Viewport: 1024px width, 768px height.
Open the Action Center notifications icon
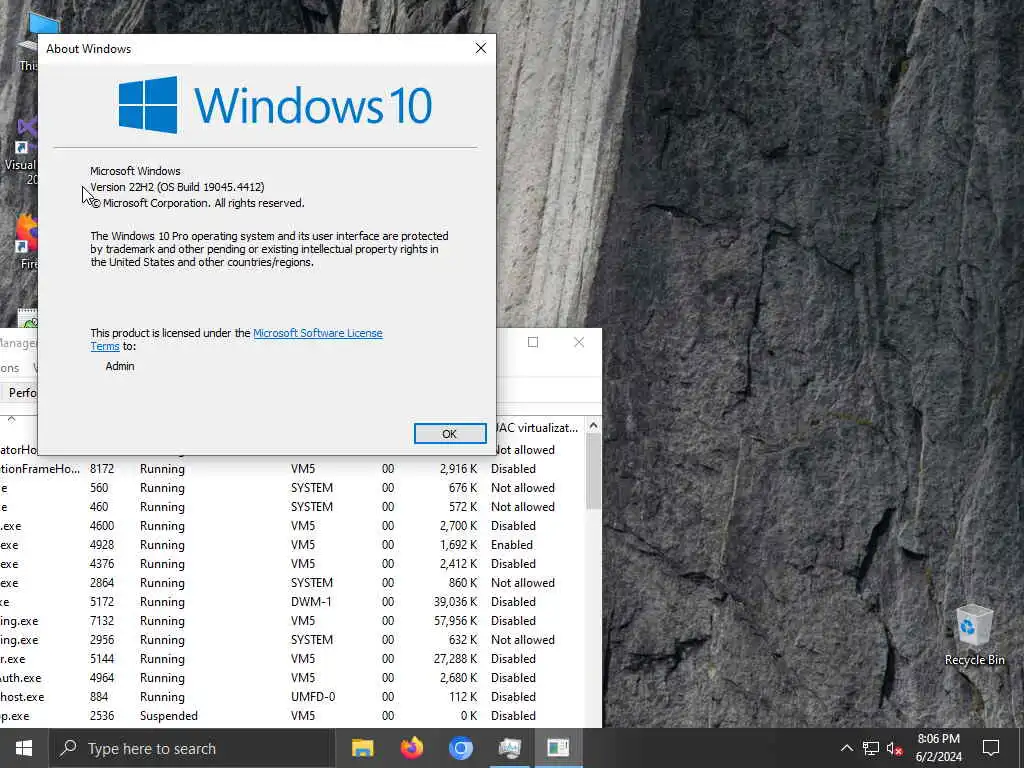pyautogui.click(x=991, y=748)
